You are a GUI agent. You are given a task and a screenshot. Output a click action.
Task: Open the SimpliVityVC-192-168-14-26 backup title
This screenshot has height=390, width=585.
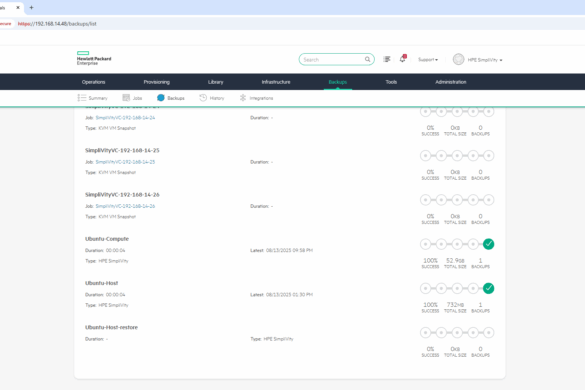coord(122,194)
